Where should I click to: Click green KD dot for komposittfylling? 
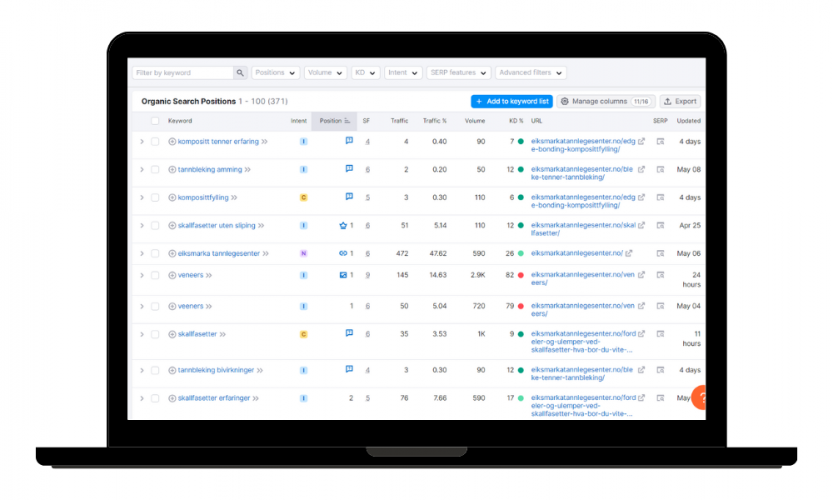(521, 198)
